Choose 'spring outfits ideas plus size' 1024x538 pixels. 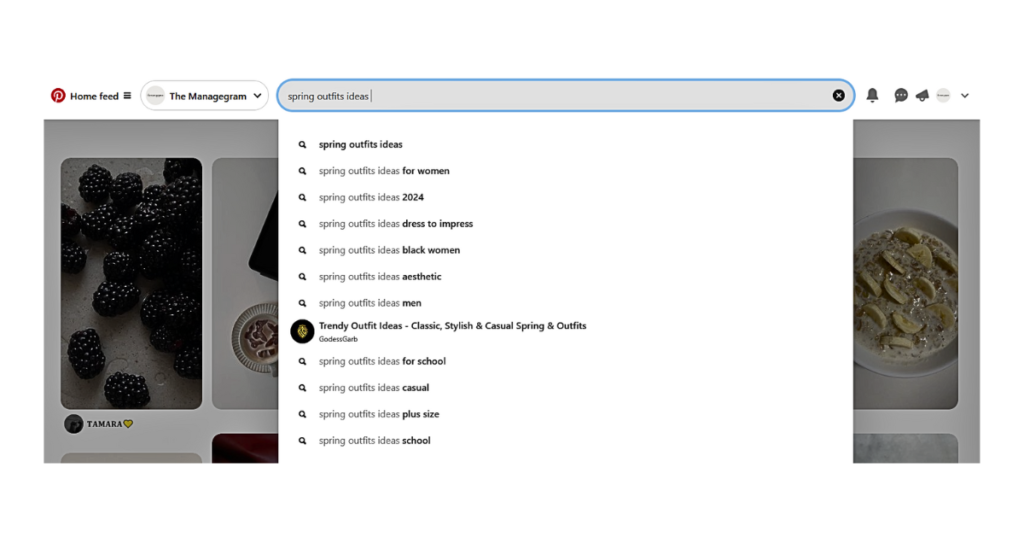[x=379, y=414]
